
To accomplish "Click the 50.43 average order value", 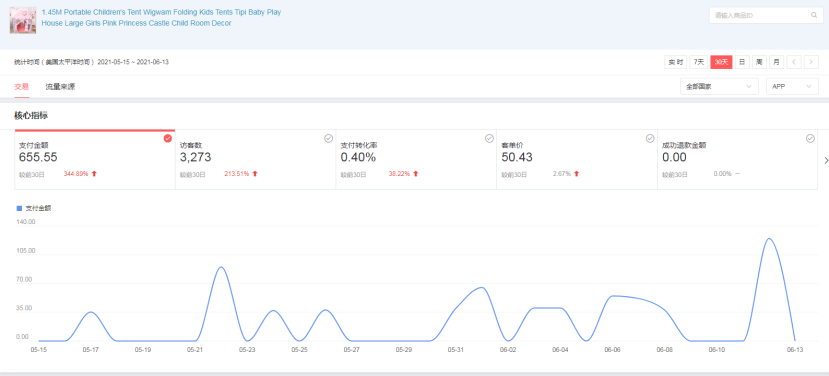I will tap(517, 157).
